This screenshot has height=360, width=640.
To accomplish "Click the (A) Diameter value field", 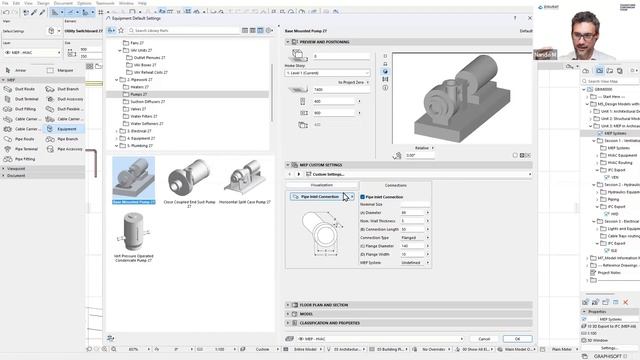I will pyautogui.click(x=412, y=213).
